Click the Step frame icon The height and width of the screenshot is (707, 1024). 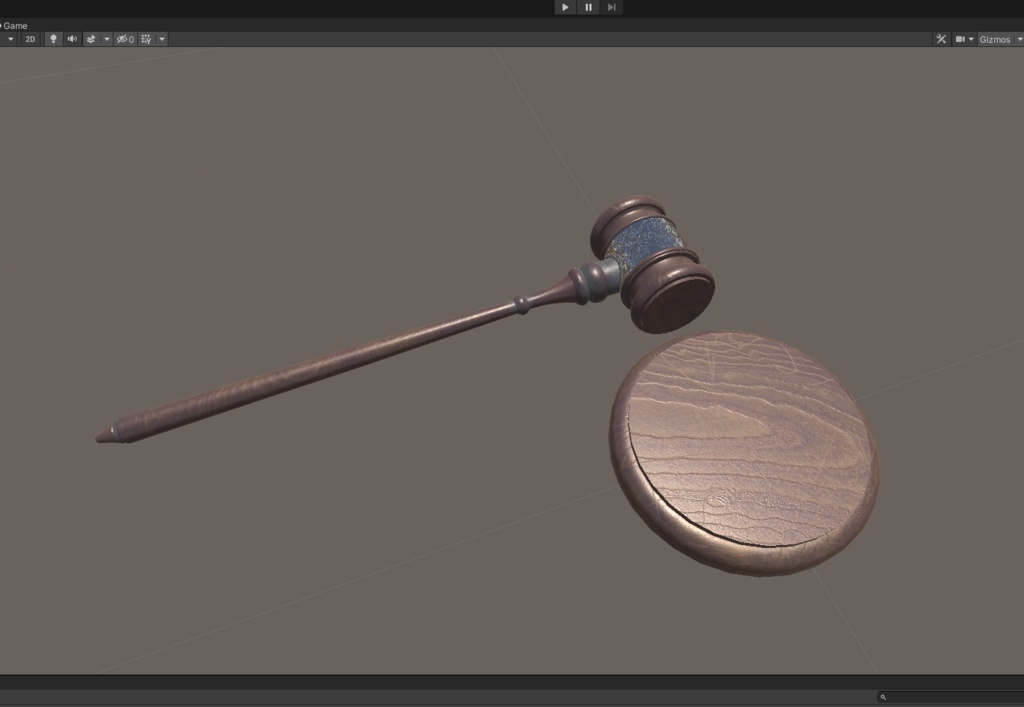(612, 7)
